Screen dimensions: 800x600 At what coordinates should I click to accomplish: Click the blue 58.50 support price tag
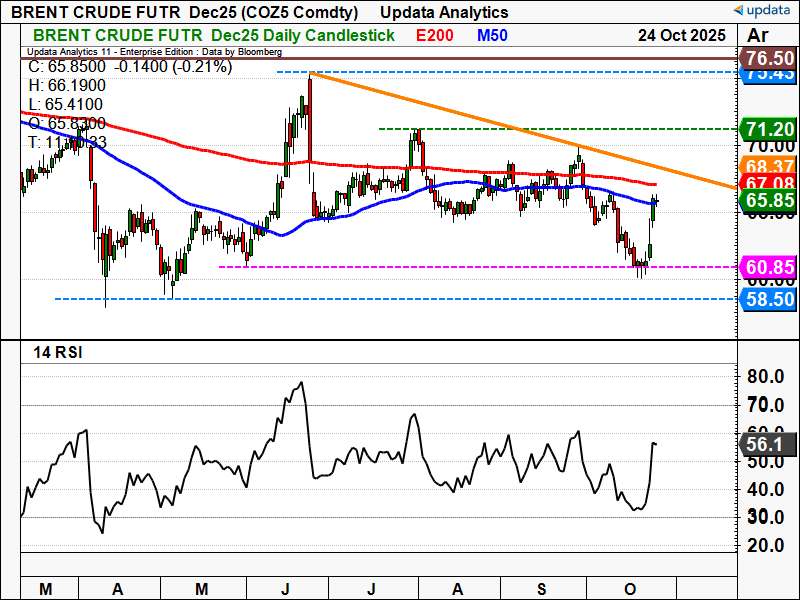tap(770, 299)
